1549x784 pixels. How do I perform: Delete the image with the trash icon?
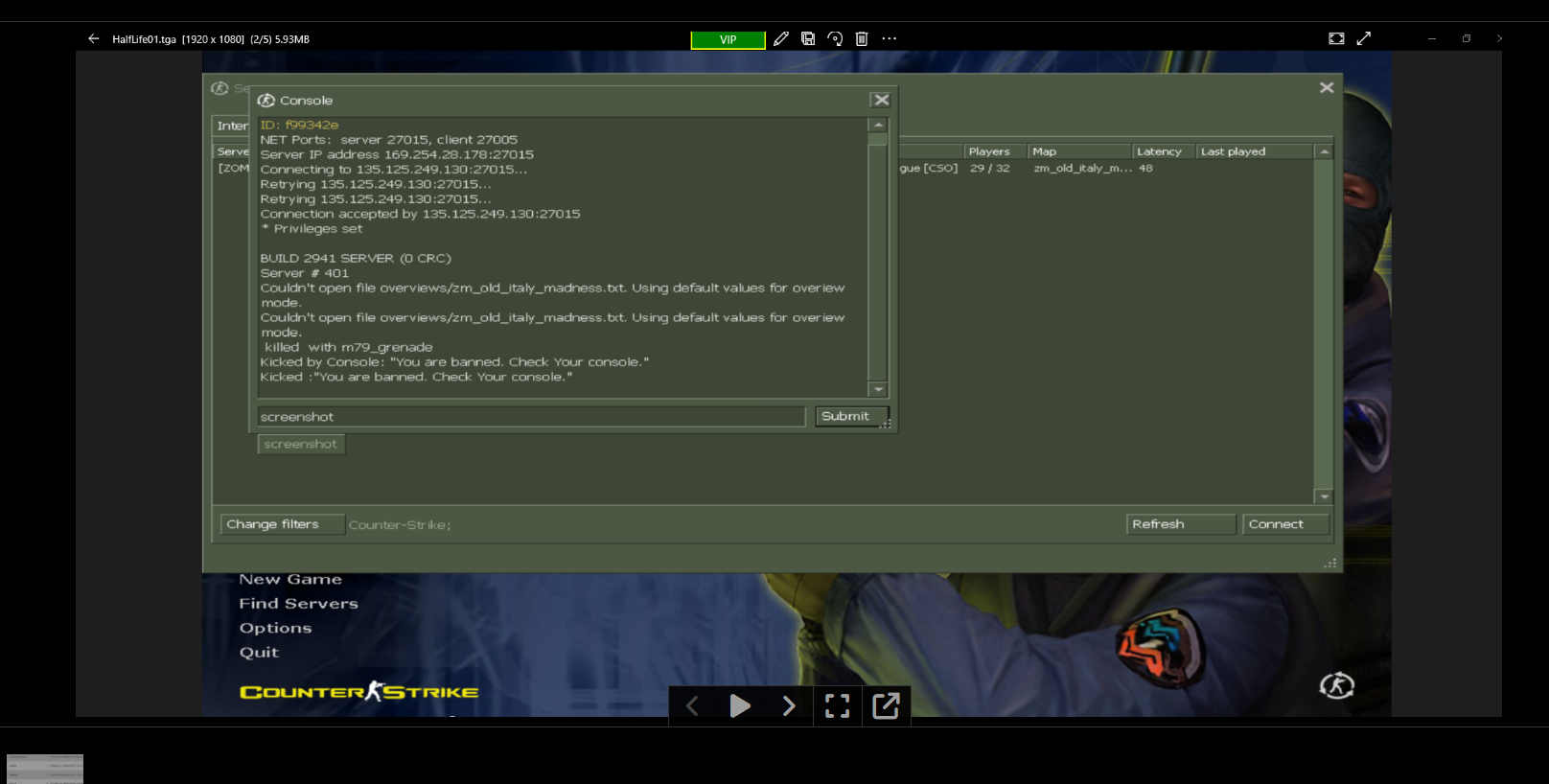coord(862,38)
